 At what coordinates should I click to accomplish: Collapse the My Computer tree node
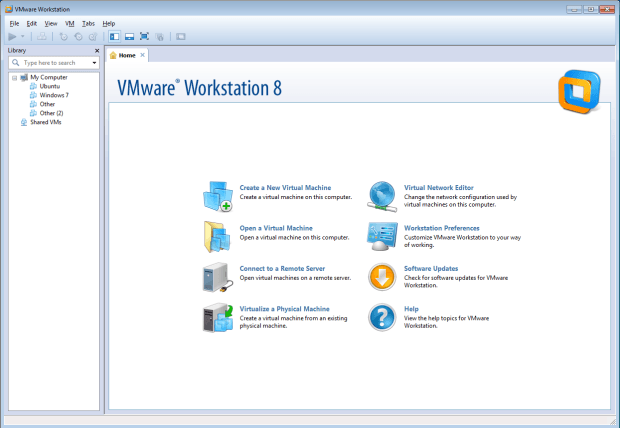(x=13, y=77)
